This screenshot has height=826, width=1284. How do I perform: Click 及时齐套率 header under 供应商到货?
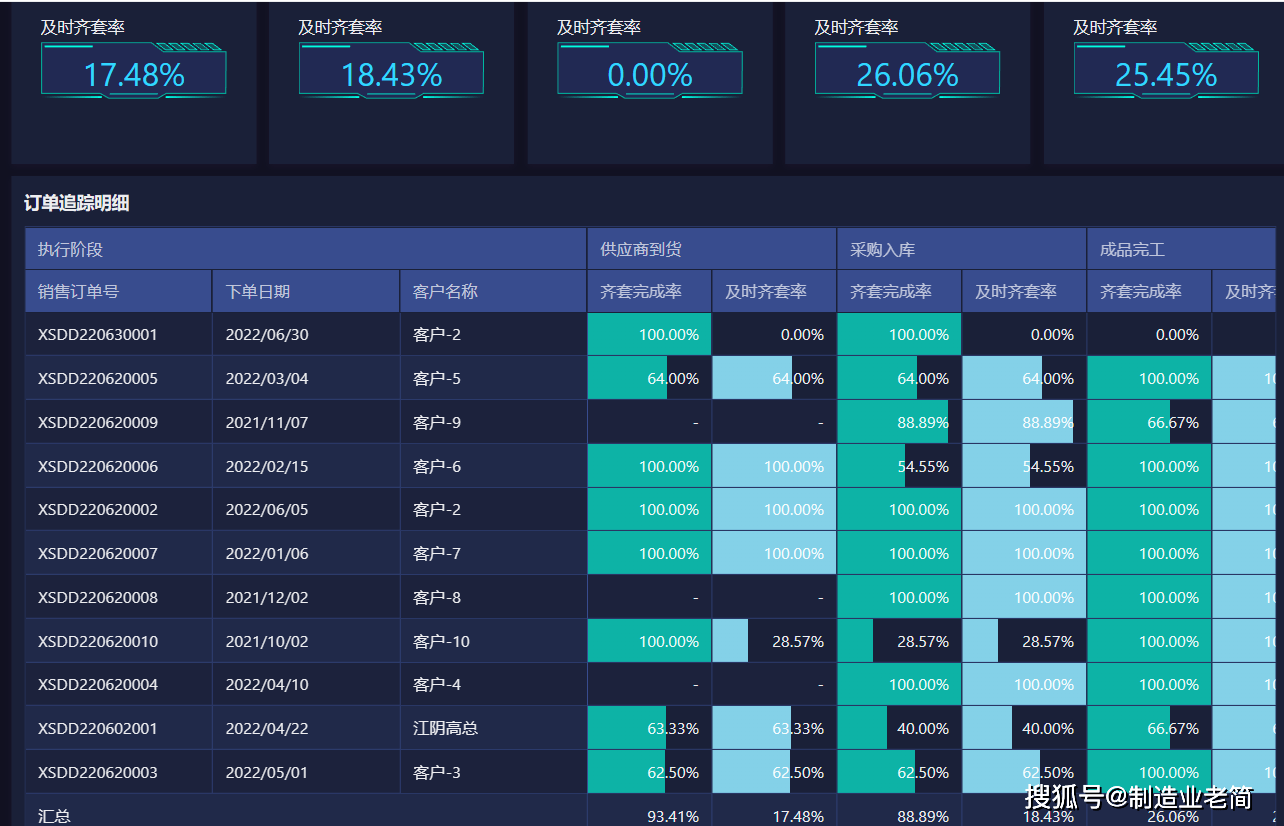(x=774, y=292)
